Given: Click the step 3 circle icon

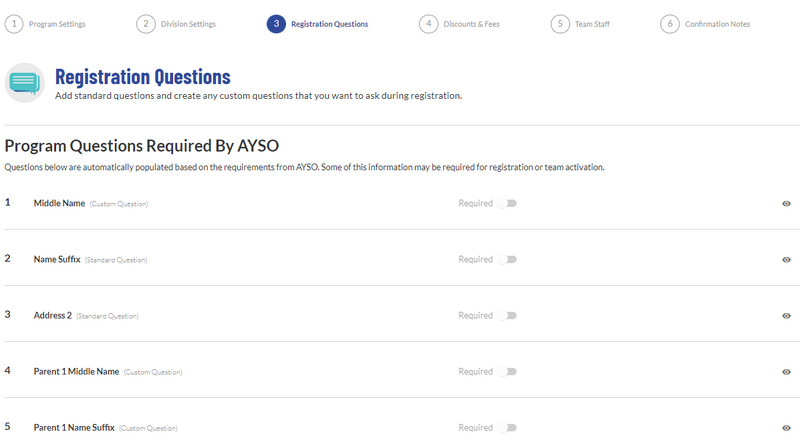Looking at the screenshot, I should click(x=276, y=24).
